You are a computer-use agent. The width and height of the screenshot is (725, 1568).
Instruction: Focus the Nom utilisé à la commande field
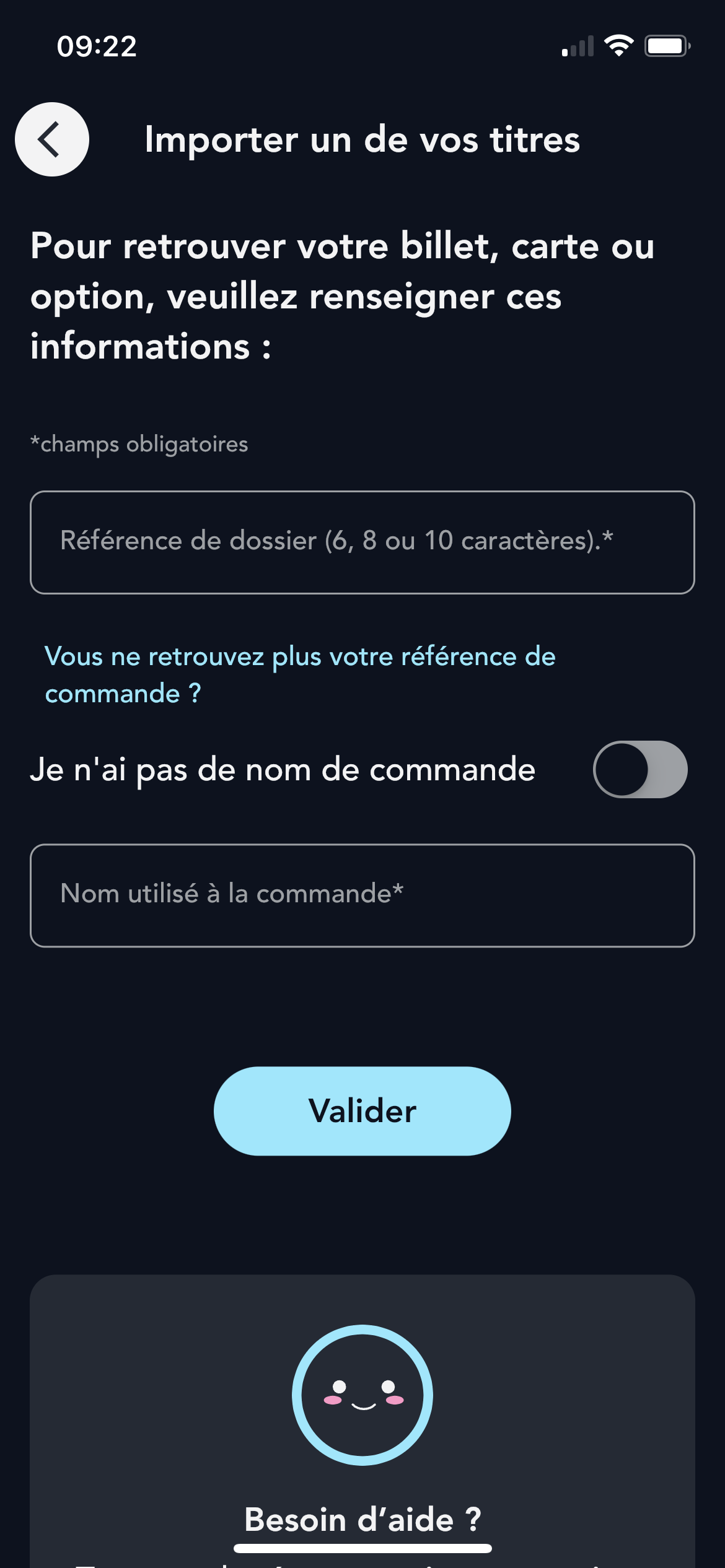point(362,895)
